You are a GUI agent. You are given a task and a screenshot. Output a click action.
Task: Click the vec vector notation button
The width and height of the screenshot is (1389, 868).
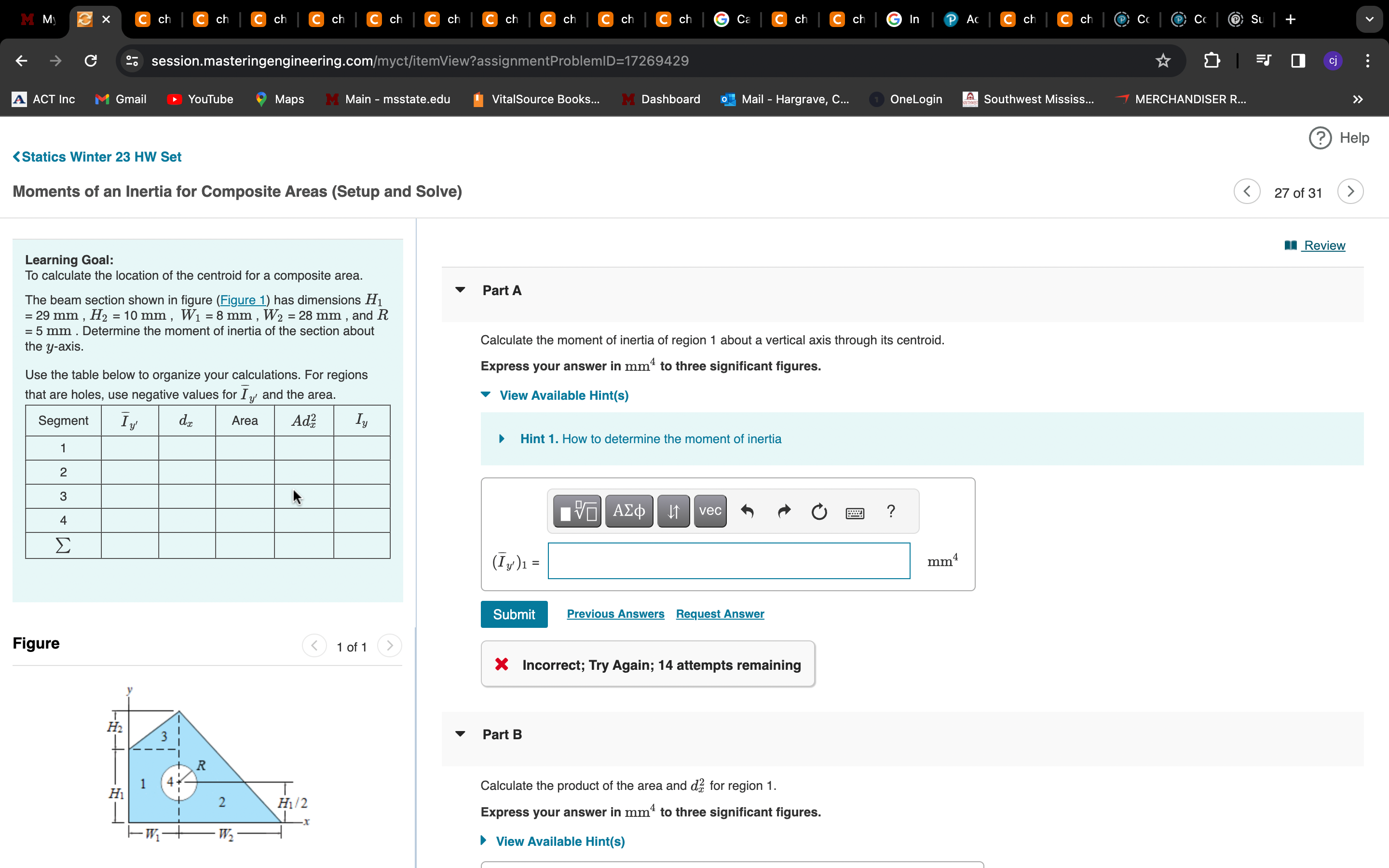[710, 511]
